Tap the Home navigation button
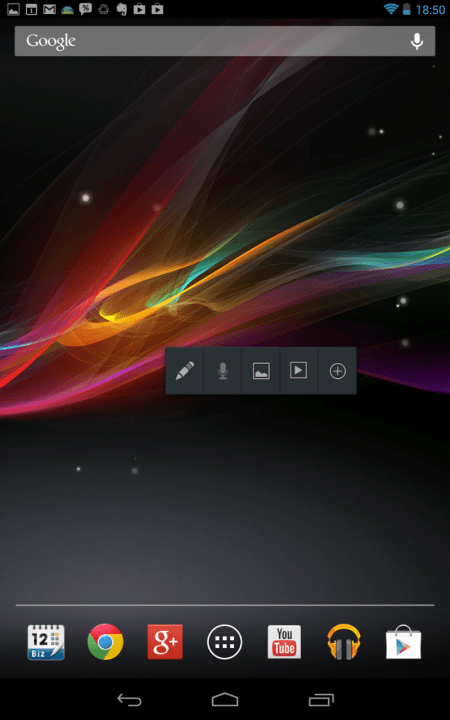Screen dimensions: 450x720 (x=225, y=700)
